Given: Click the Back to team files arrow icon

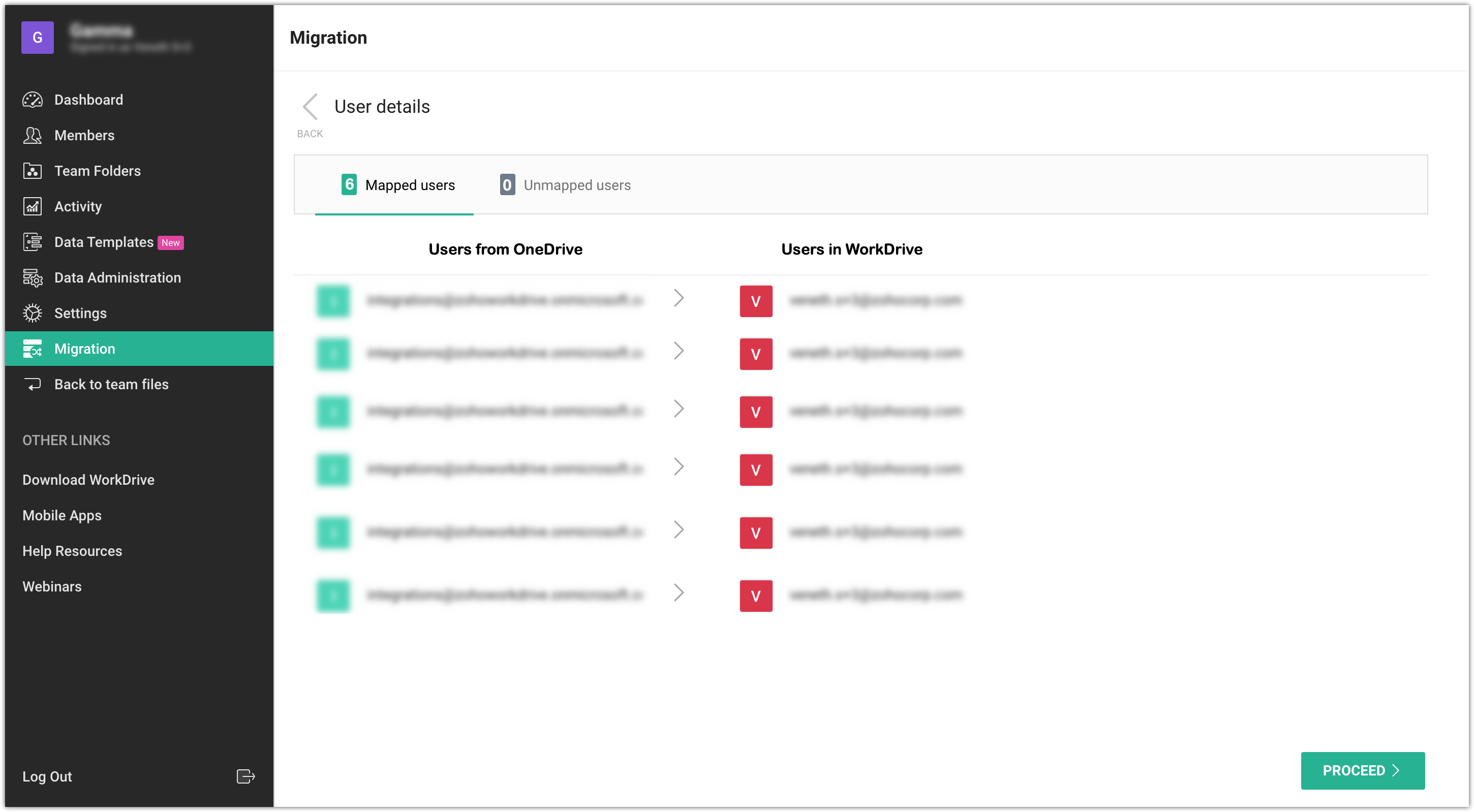Looking at the screenshot, I should coord(32,384).
